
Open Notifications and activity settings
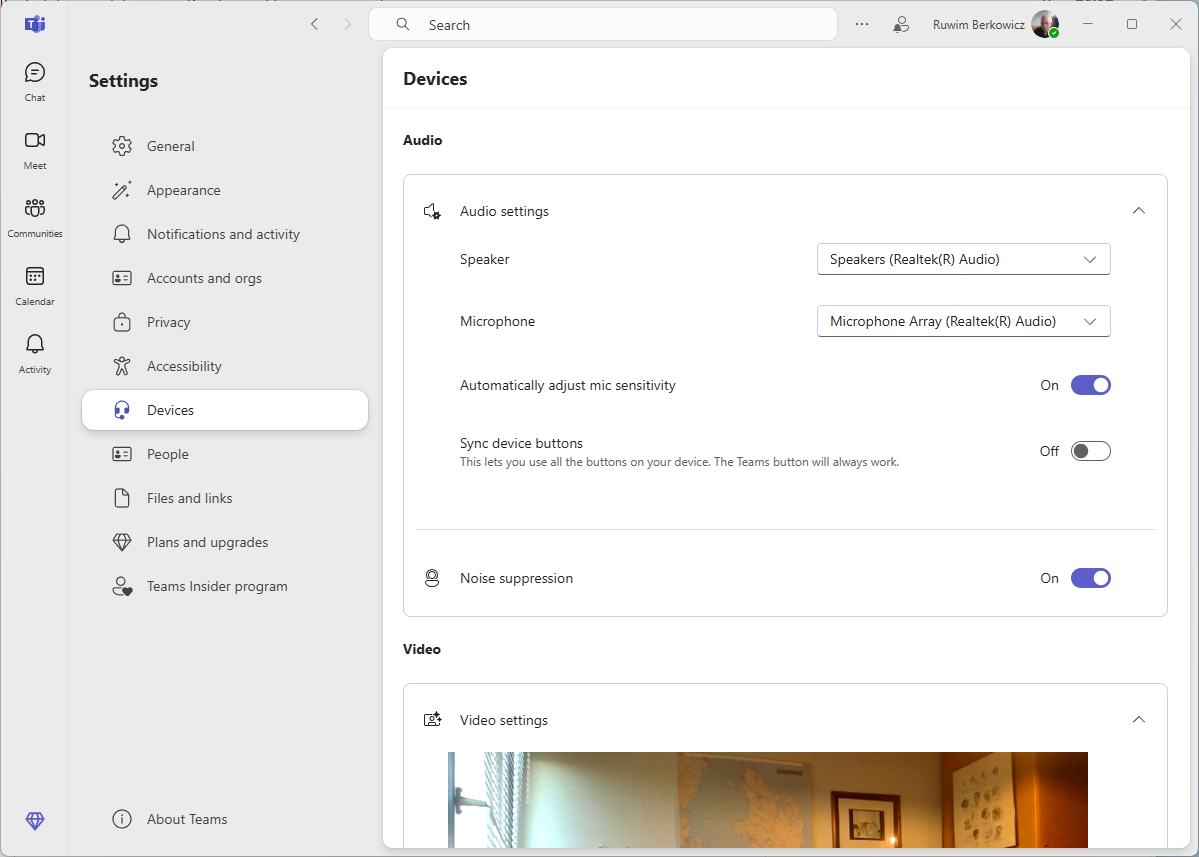[x=225, y=234]
